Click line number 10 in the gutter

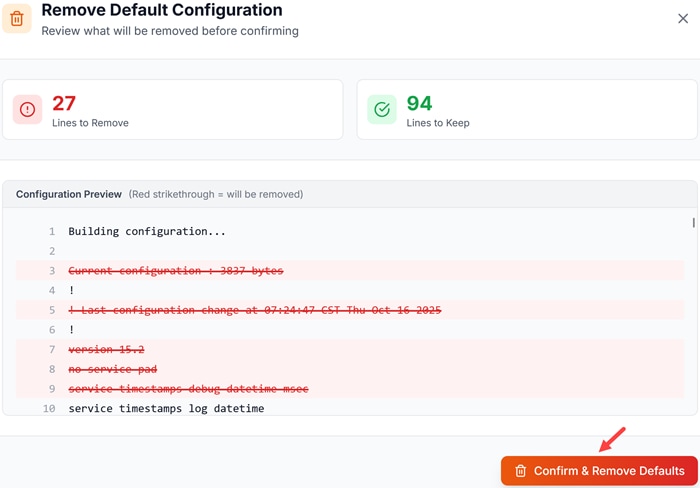click(x=48, y=409)
